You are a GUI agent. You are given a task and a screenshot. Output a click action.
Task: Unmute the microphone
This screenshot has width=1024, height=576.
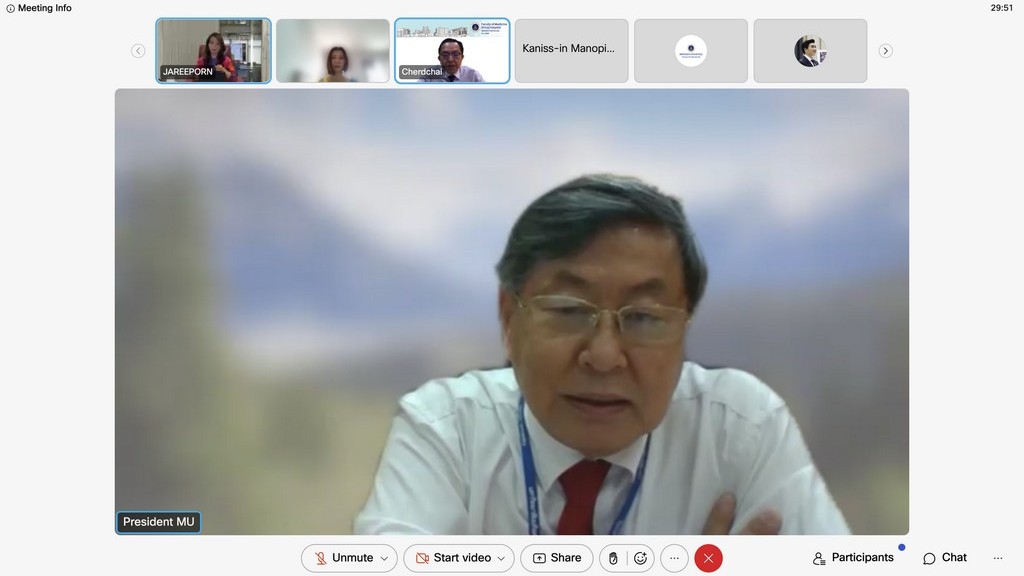coord(343,558)
